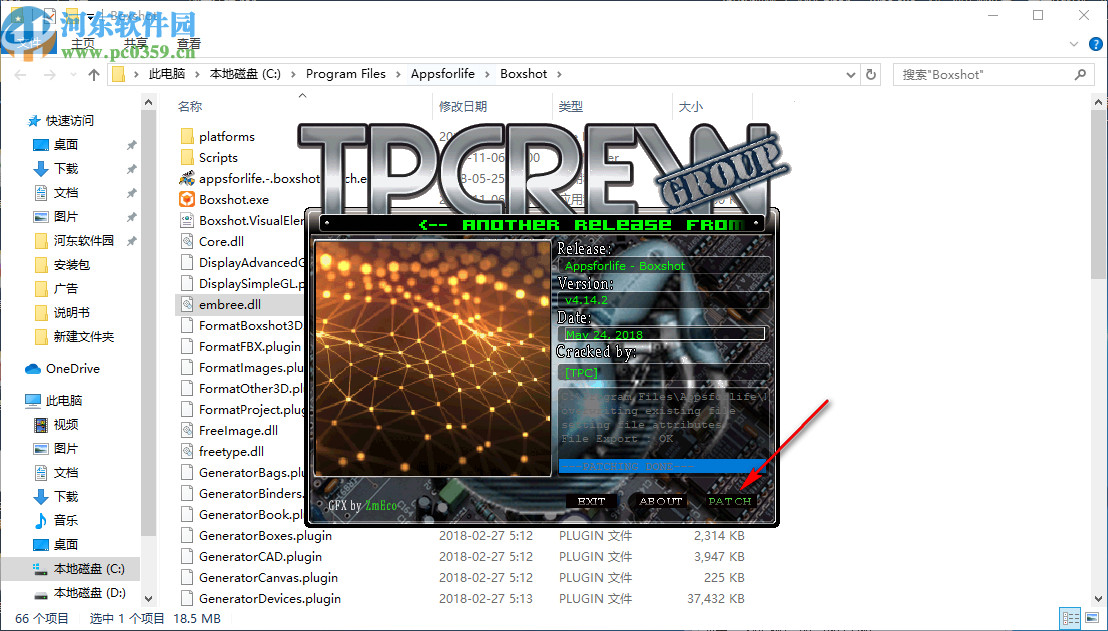Go up one folder level
The width and height of the screenshot is (1108, 631).
(93, 74)
